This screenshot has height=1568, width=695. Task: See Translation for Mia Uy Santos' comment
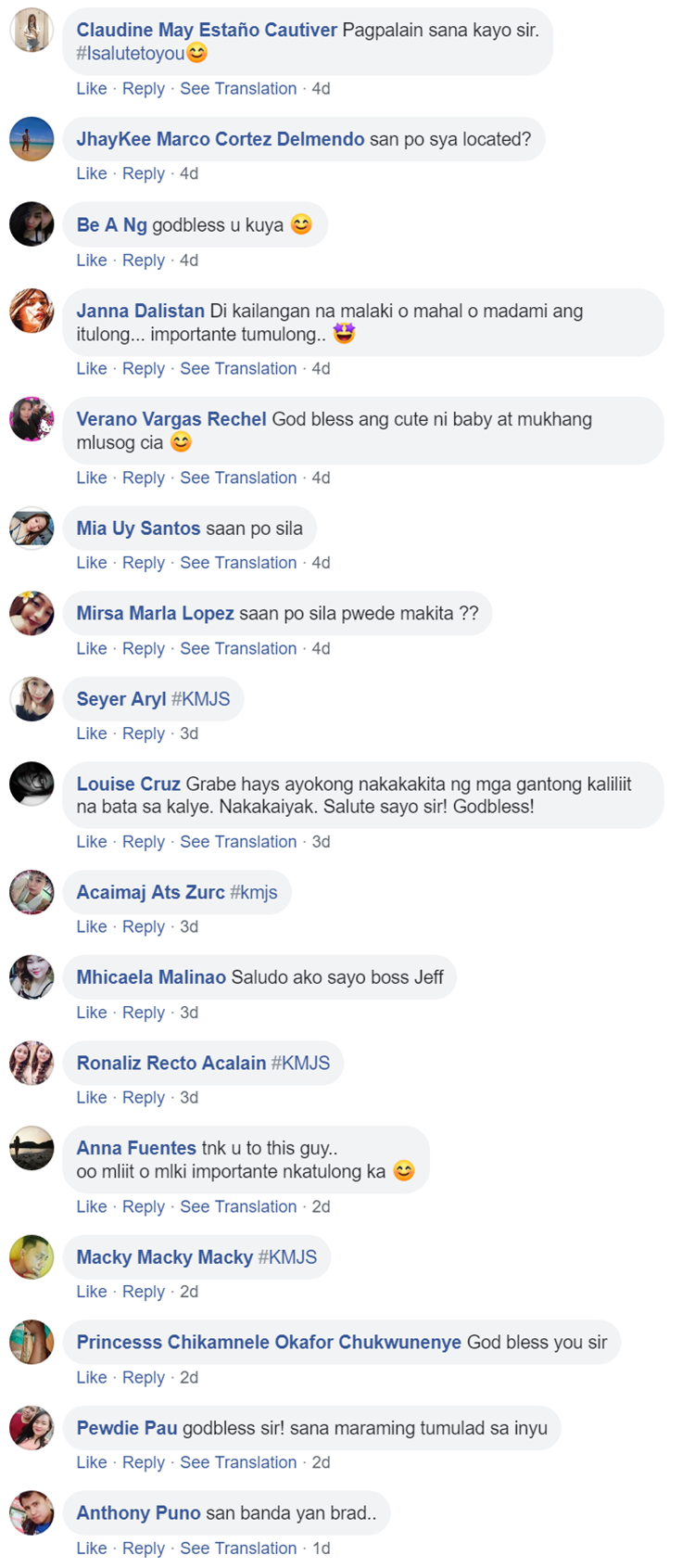238,563
